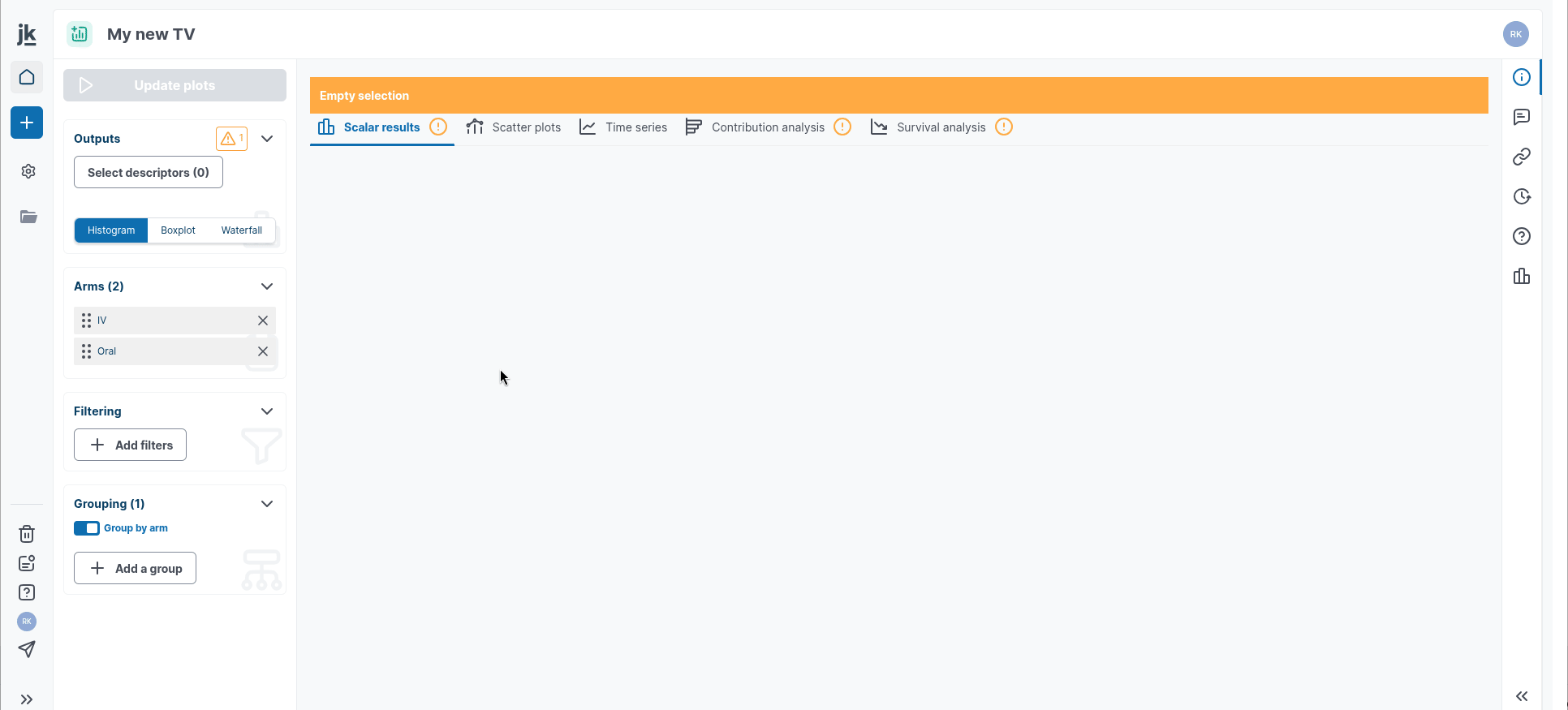This screenshot has width=1568, height=710.
Task: Toggle the Group by arm switch
Action: click(x=87, y=528)
